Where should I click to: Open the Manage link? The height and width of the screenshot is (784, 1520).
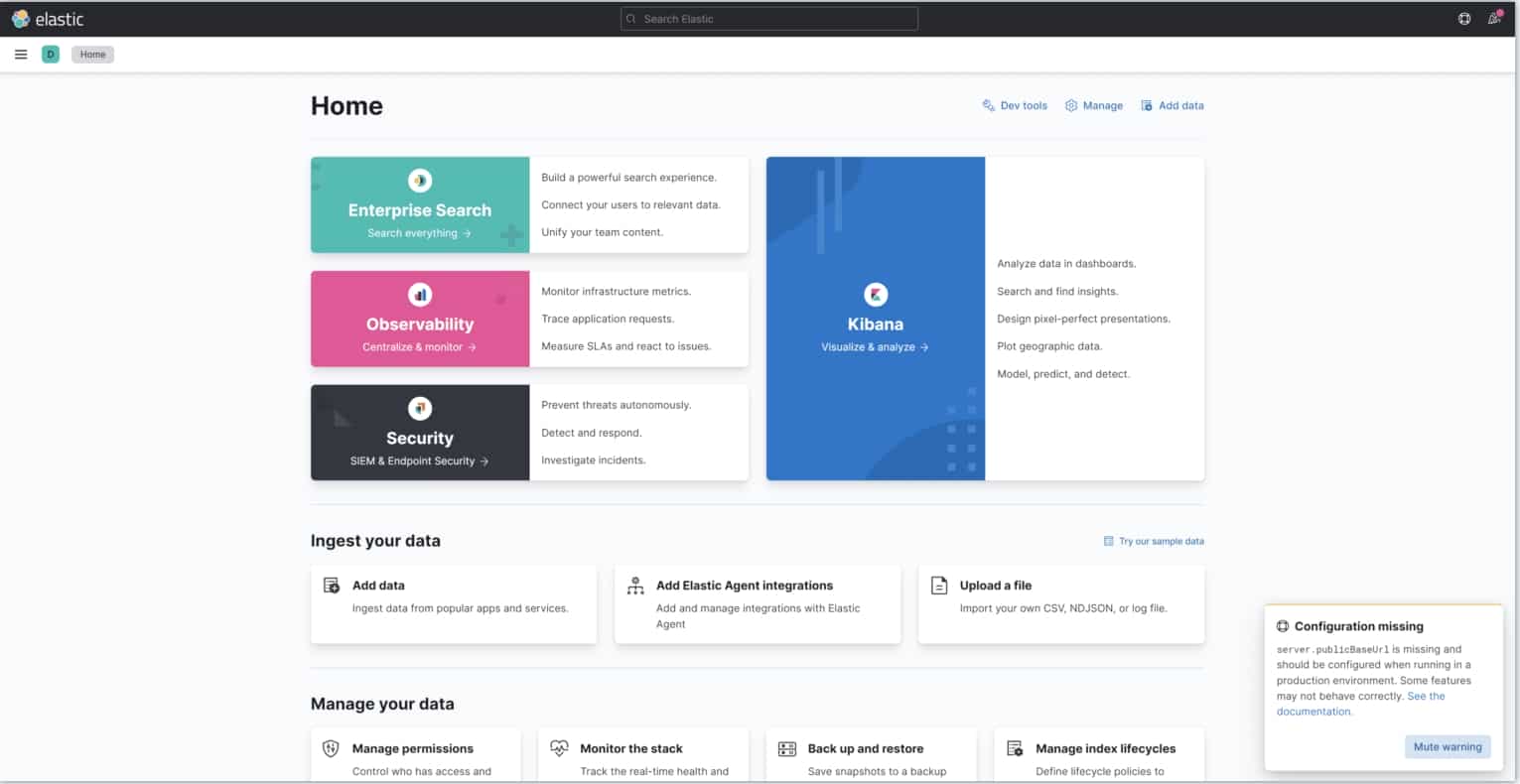(x=1094, y=105)
